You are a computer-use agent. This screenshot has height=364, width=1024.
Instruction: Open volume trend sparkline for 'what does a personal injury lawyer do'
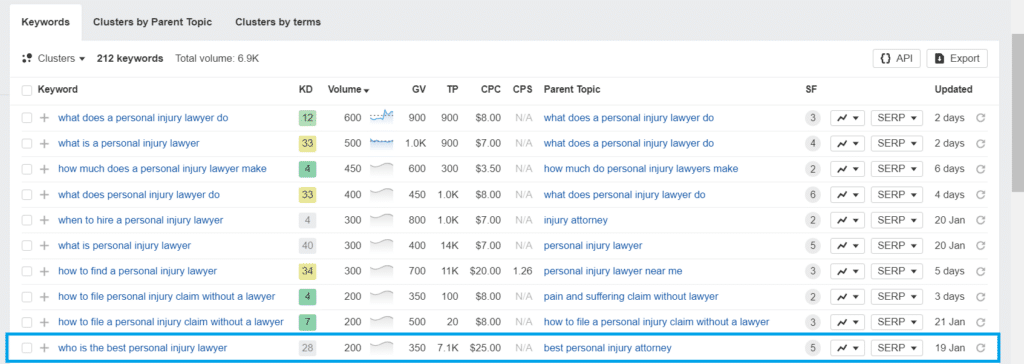(x=381, y=116)
